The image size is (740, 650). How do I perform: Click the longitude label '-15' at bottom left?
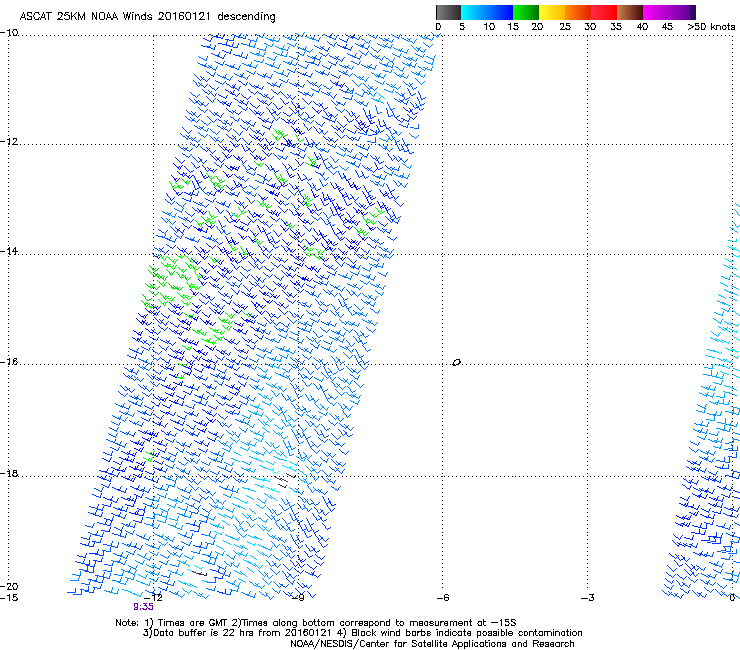[x=9, y=598]
